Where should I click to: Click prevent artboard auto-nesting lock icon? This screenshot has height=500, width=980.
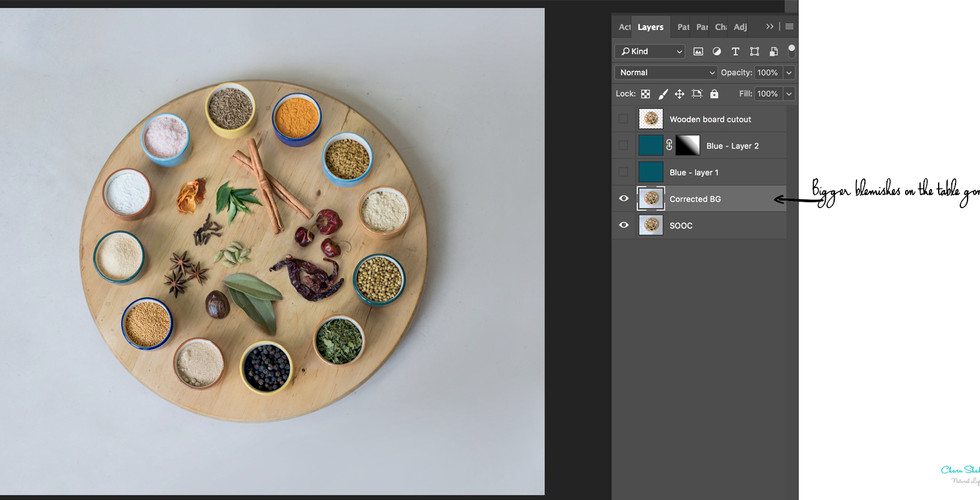697,94
